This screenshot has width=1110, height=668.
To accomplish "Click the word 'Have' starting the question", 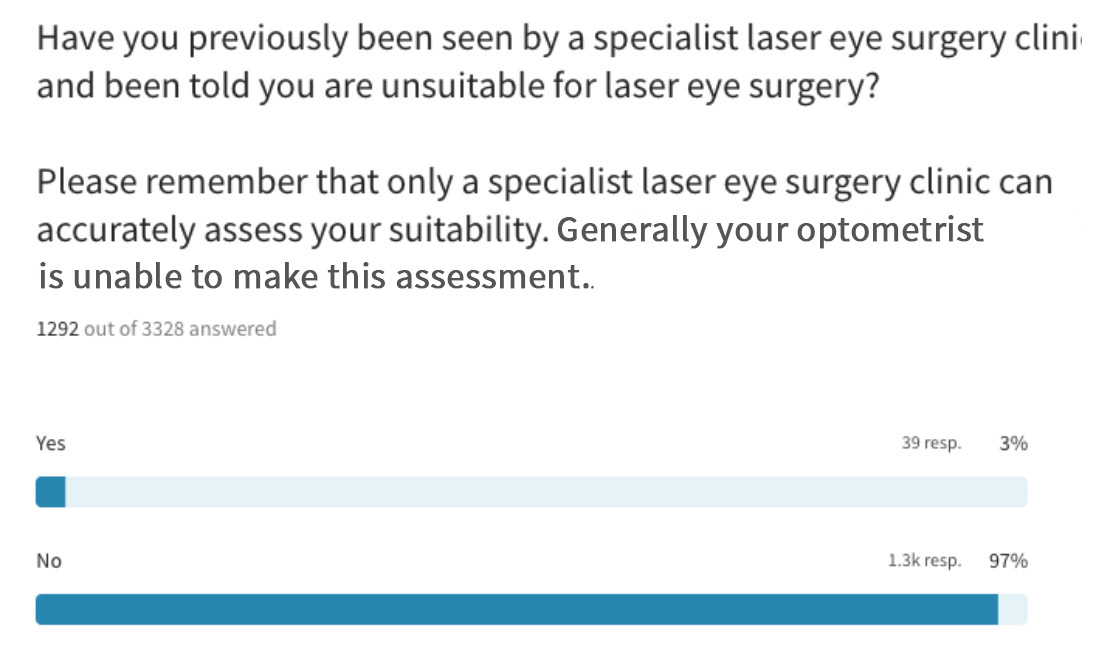I will 76,38.
